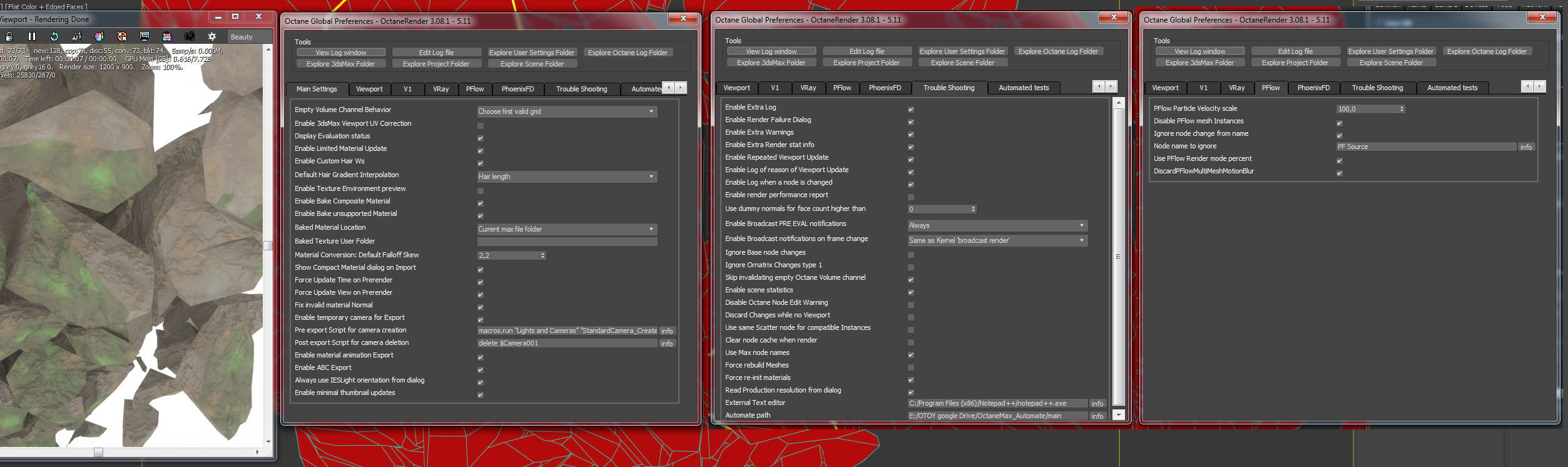Click the lock icon in viewport toolbar
The height and width of the screenshot is (467, 1568).
[9, 36]
